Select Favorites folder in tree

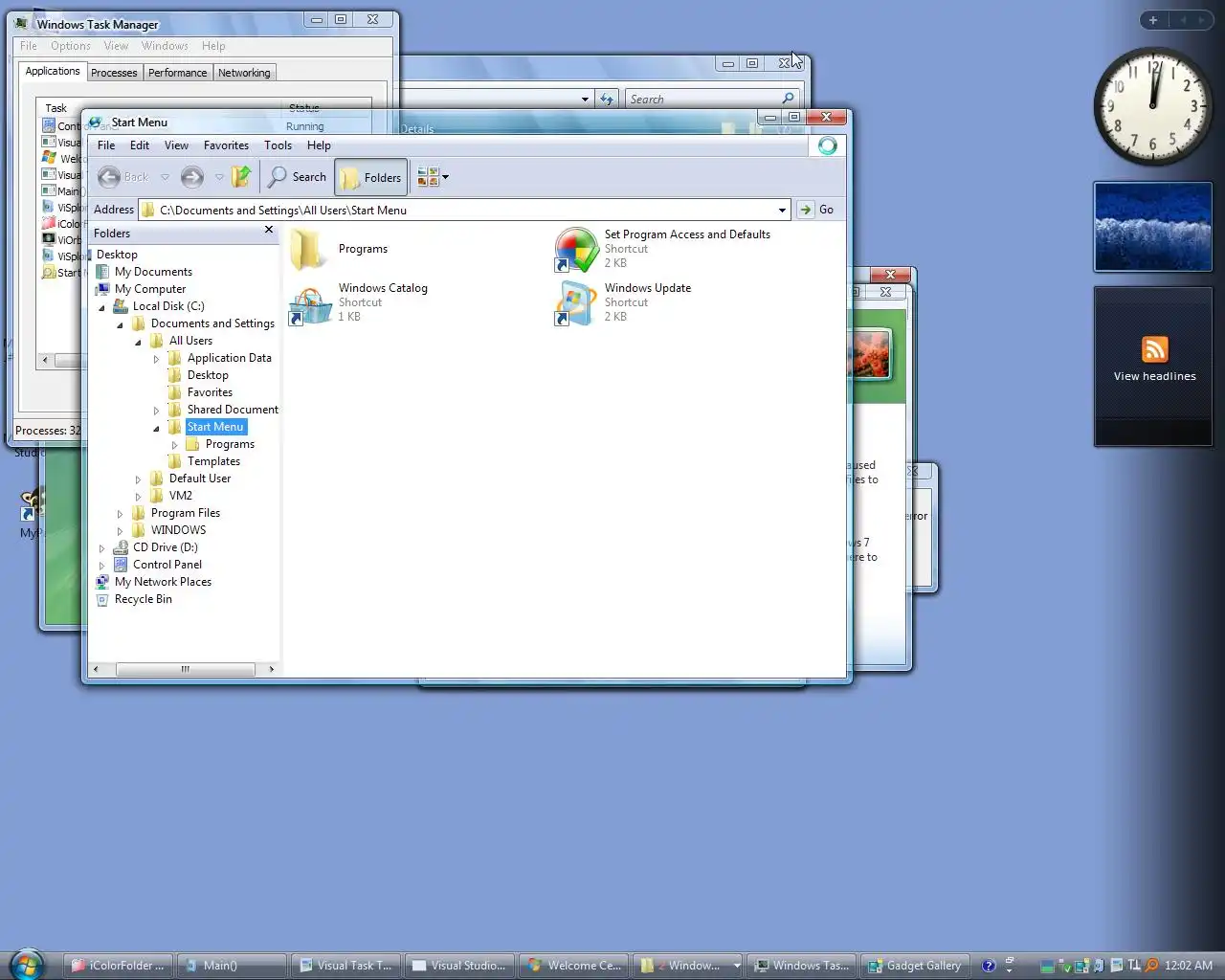[210, 392]
